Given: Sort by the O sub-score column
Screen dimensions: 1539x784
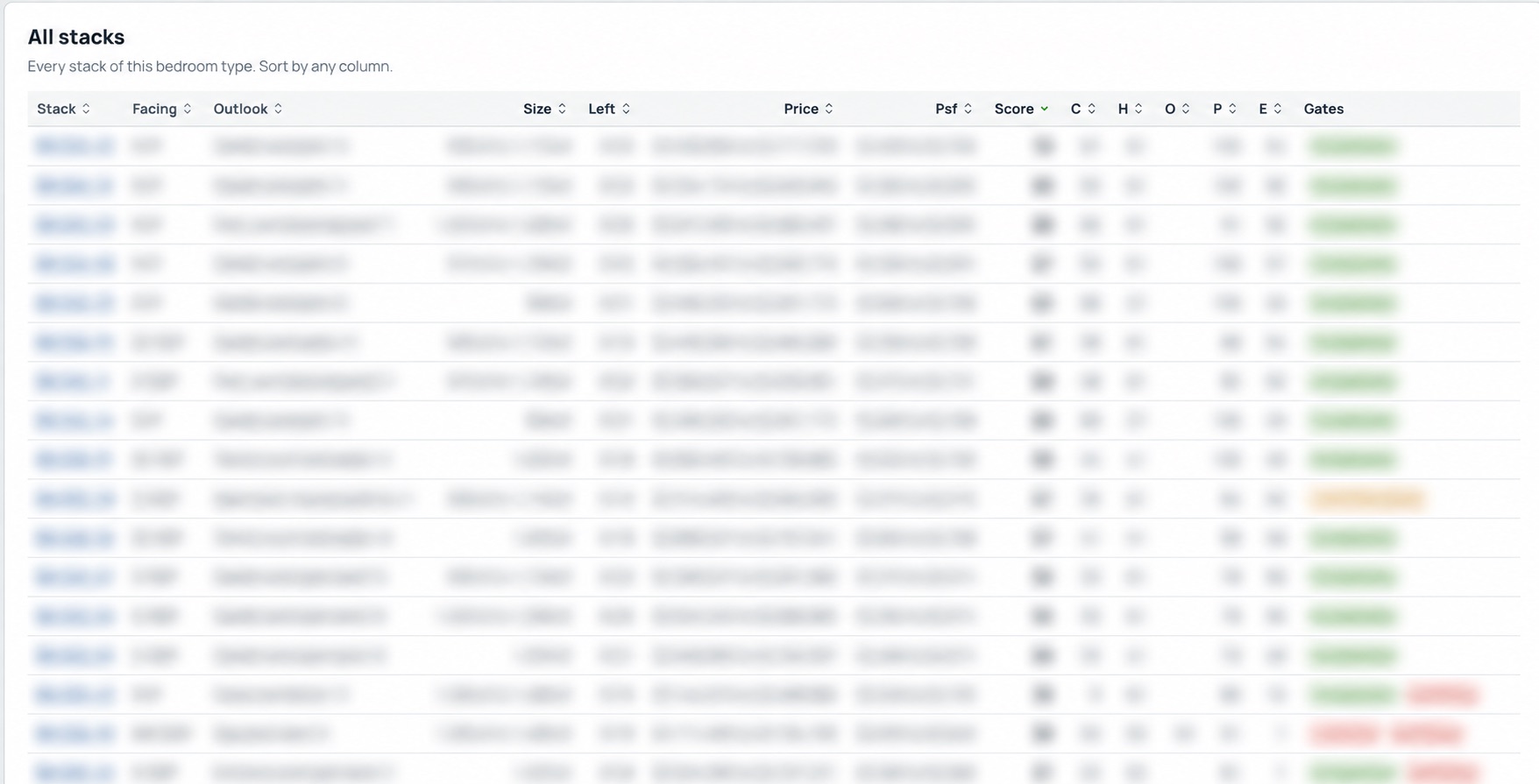Looking at the screenshot, I should coord(1177,109).
